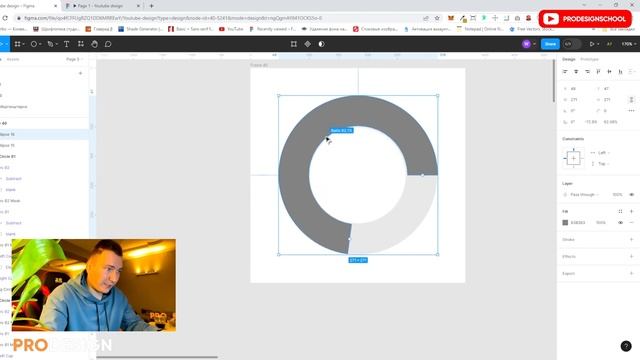Edit the fill opacity percentage field
This screenshot has height=360, width=640.
(x=601, y=223)
